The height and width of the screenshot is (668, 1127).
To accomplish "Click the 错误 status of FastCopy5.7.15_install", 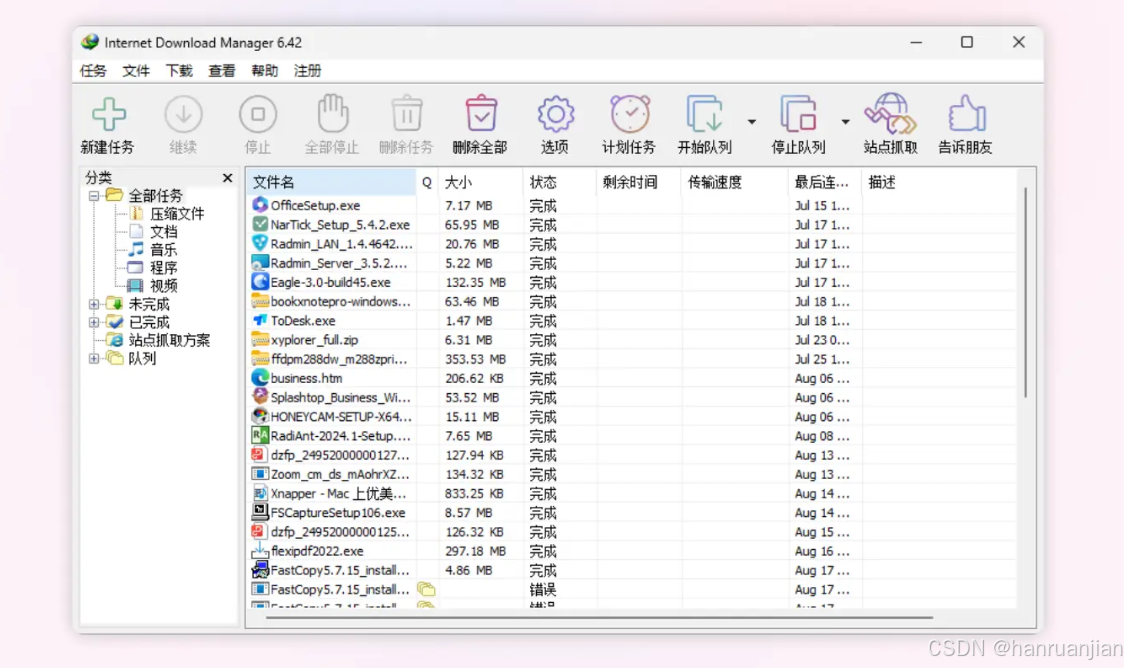I will (543, 590).
